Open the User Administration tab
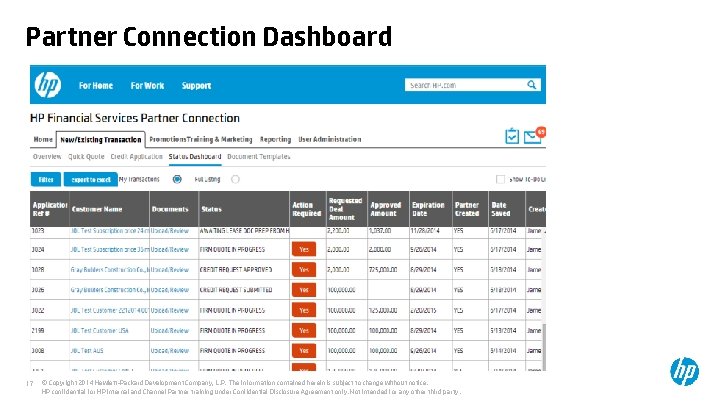The width and height of the screenshot is (720, 405). (x=330, y=139)
